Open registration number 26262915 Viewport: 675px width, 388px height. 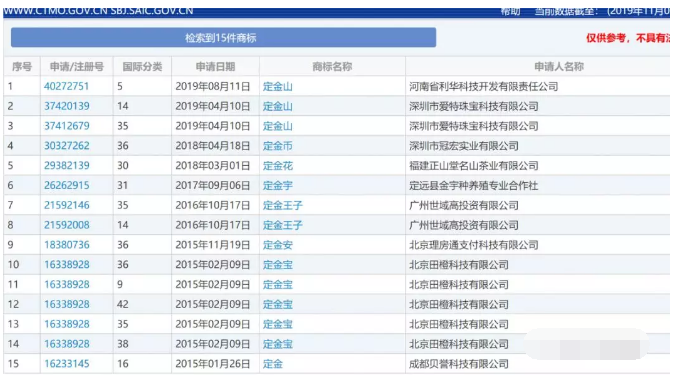[66, 185]
